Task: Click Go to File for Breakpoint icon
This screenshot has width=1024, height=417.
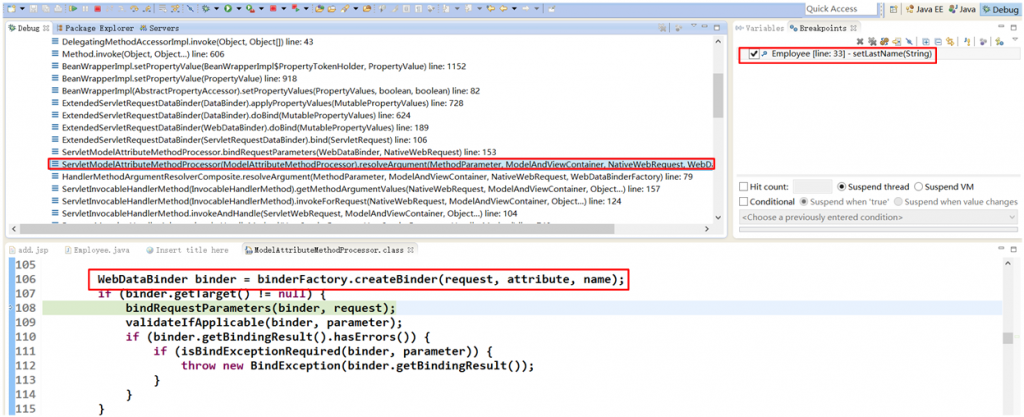Action: coord(897,42)
